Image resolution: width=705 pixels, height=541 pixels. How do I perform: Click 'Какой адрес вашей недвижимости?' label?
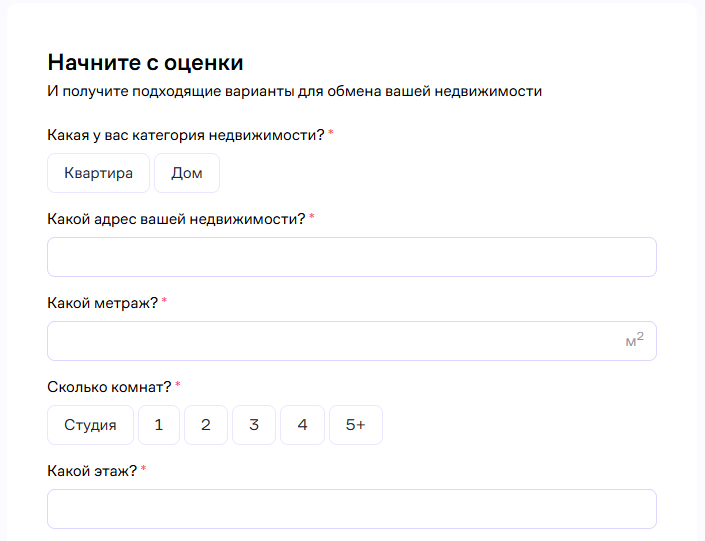tap(176, 218)
